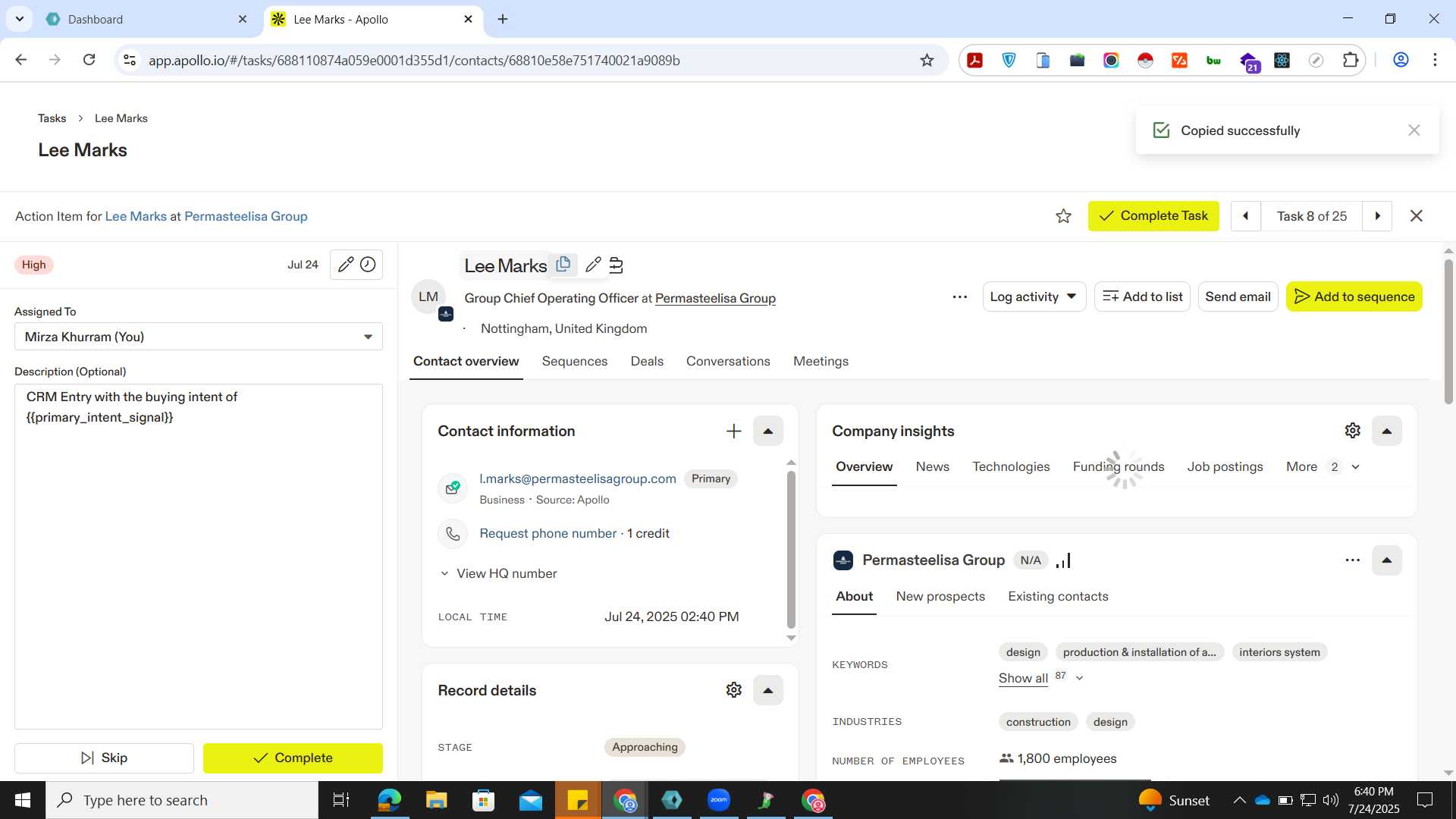
Task: Collapse Permasteelisa Group card
Action: point(1386,560)
